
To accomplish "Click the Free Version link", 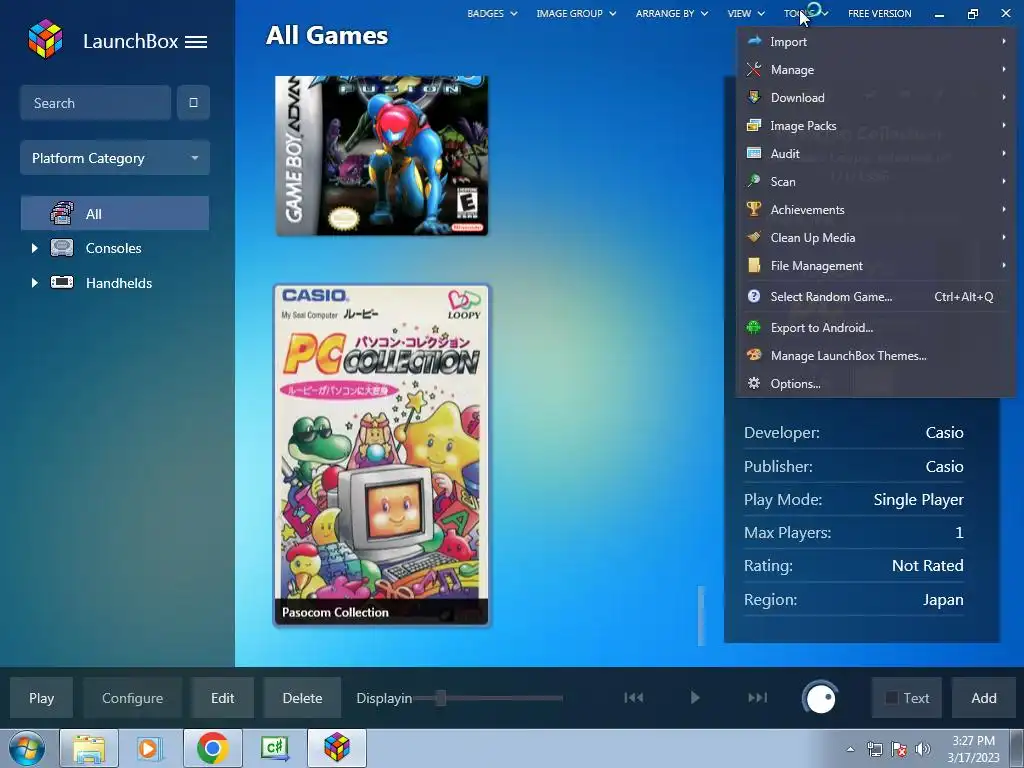I will pos(879,13).
